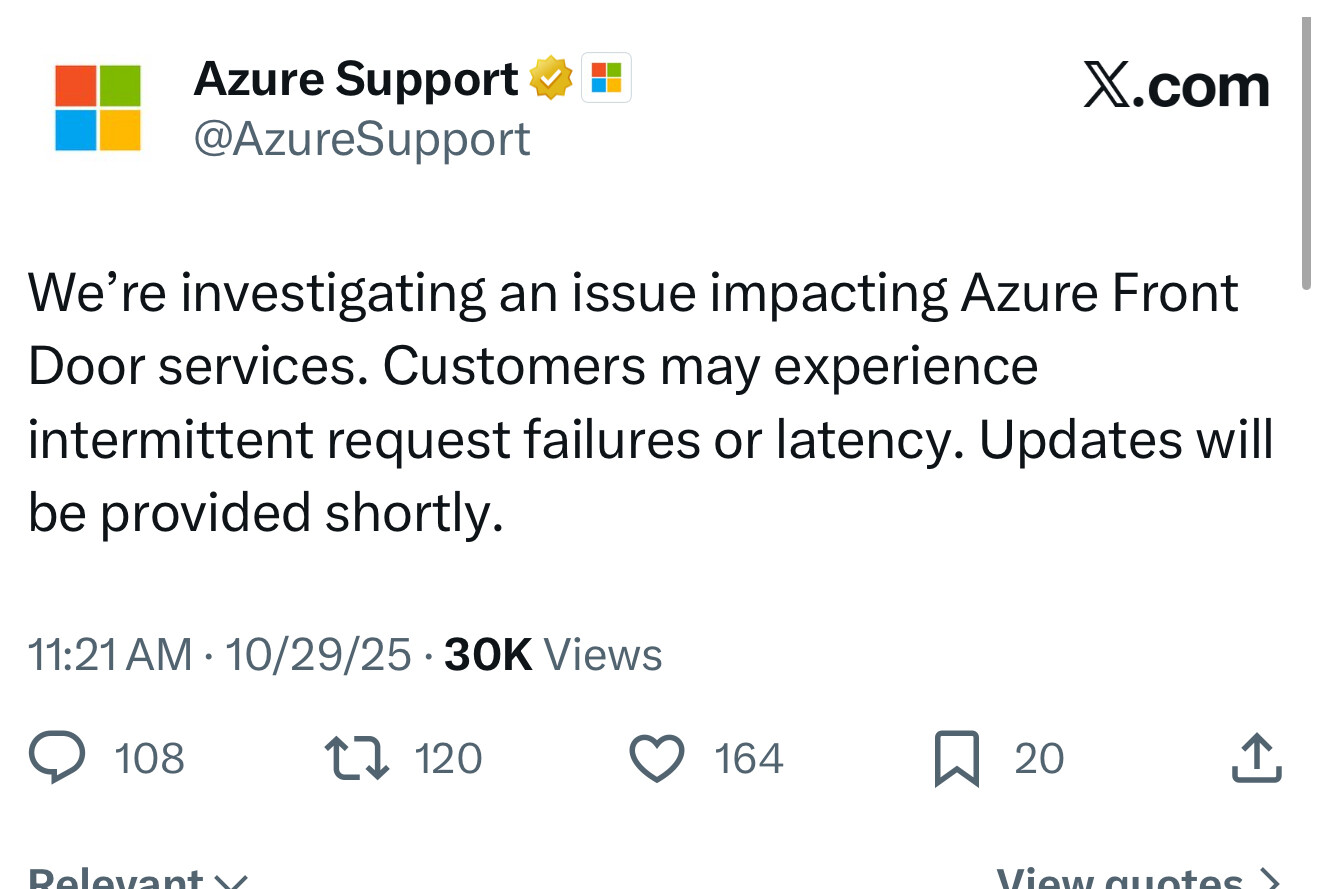Screen dimensions: 1320x889
Task: Open the 11:21 AM timestamp link
Action: pyautogui.click(x=110, y=655)
